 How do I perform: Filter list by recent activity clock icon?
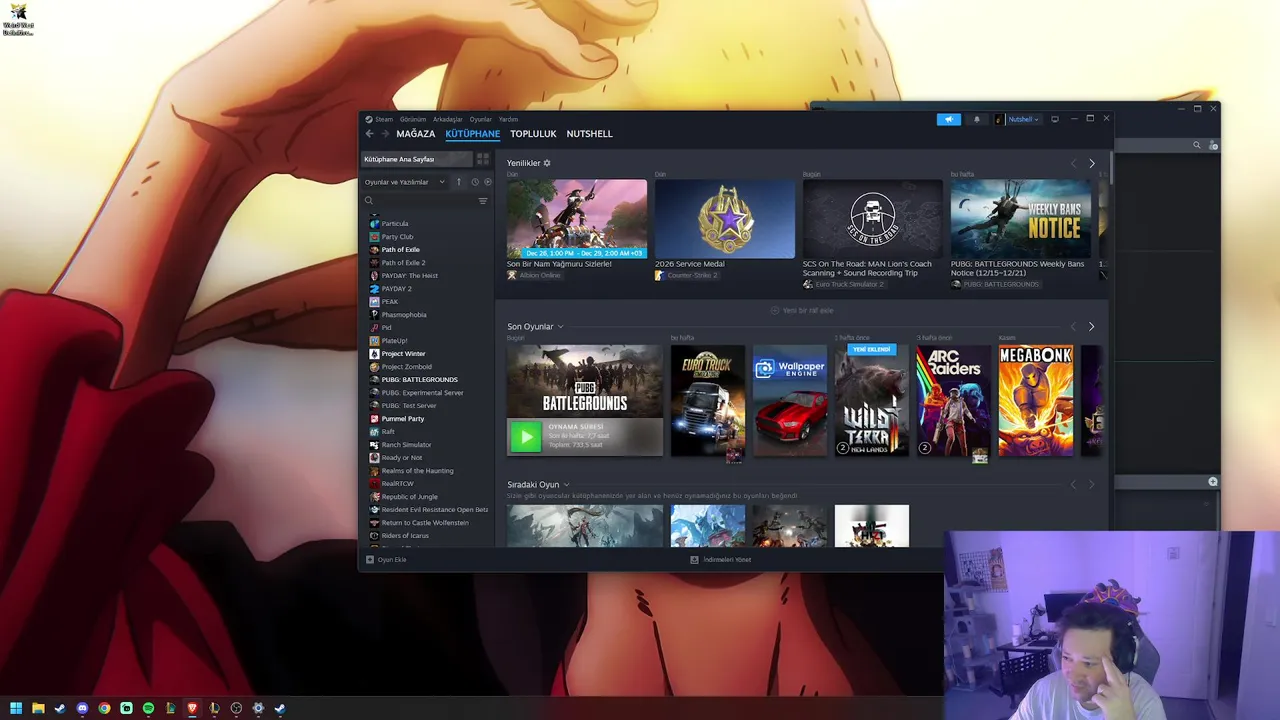(x=475, y=182)
